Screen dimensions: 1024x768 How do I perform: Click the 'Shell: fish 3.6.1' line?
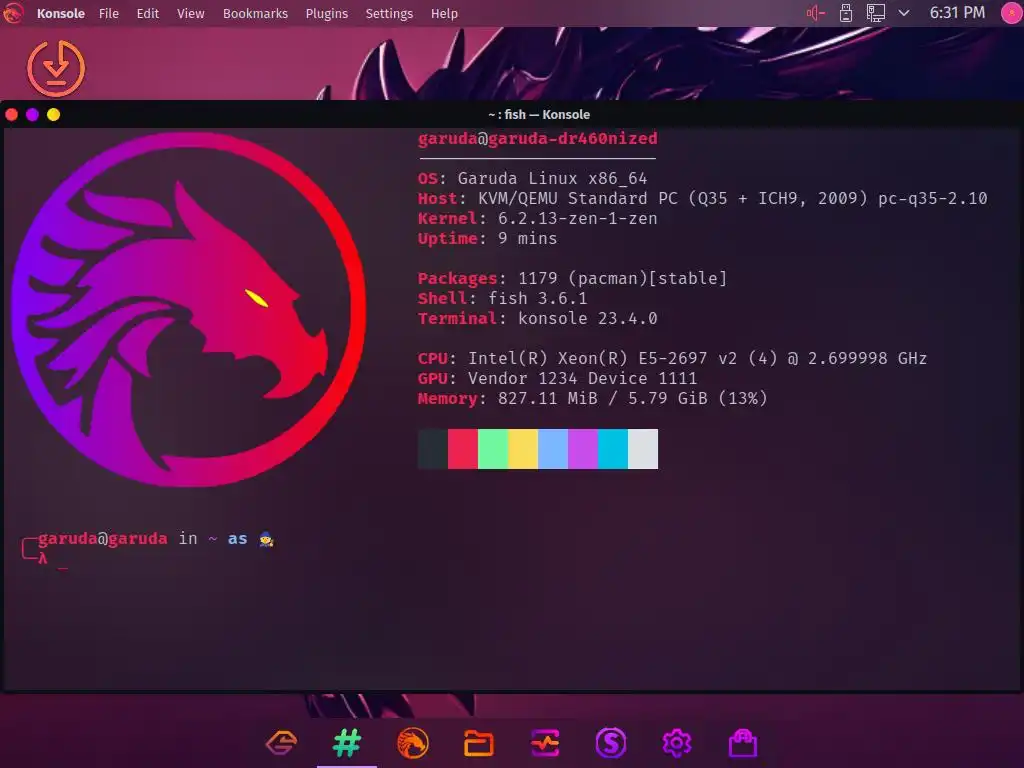point(503,298)
